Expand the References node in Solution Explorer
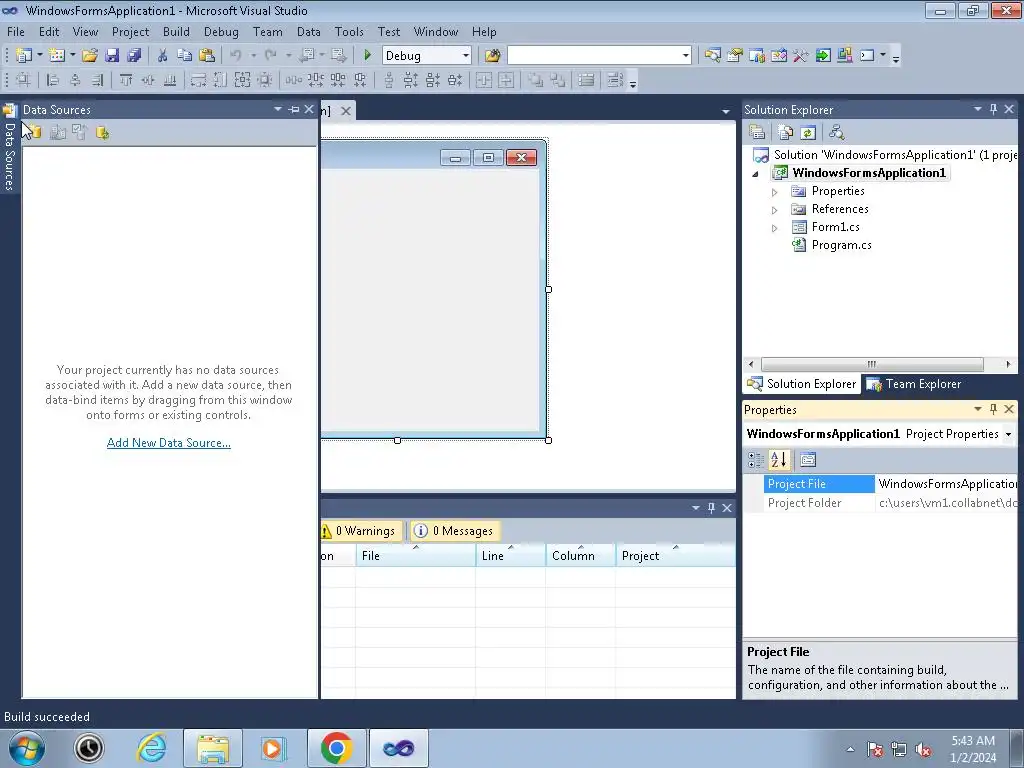 [x=775, y=210]
